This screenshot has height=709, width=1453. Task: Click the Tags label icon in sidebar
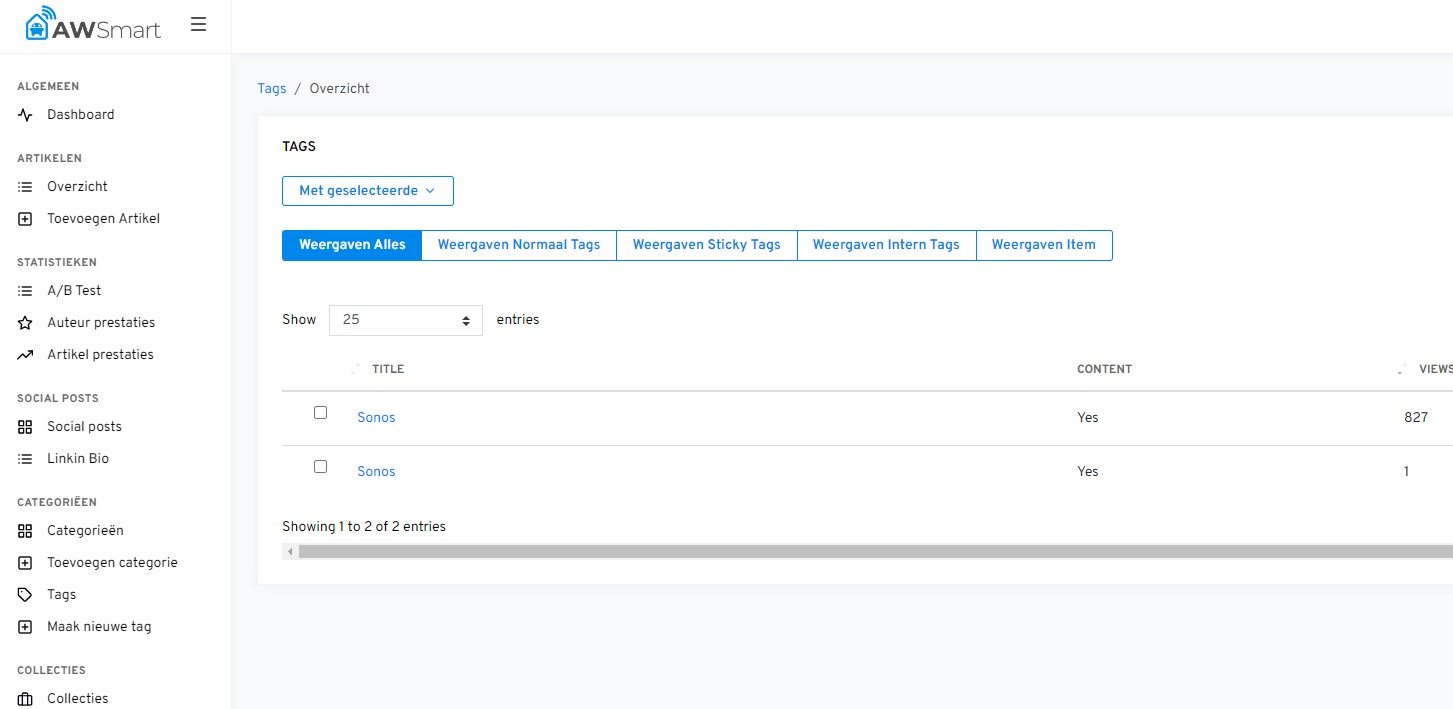[26, 595]
